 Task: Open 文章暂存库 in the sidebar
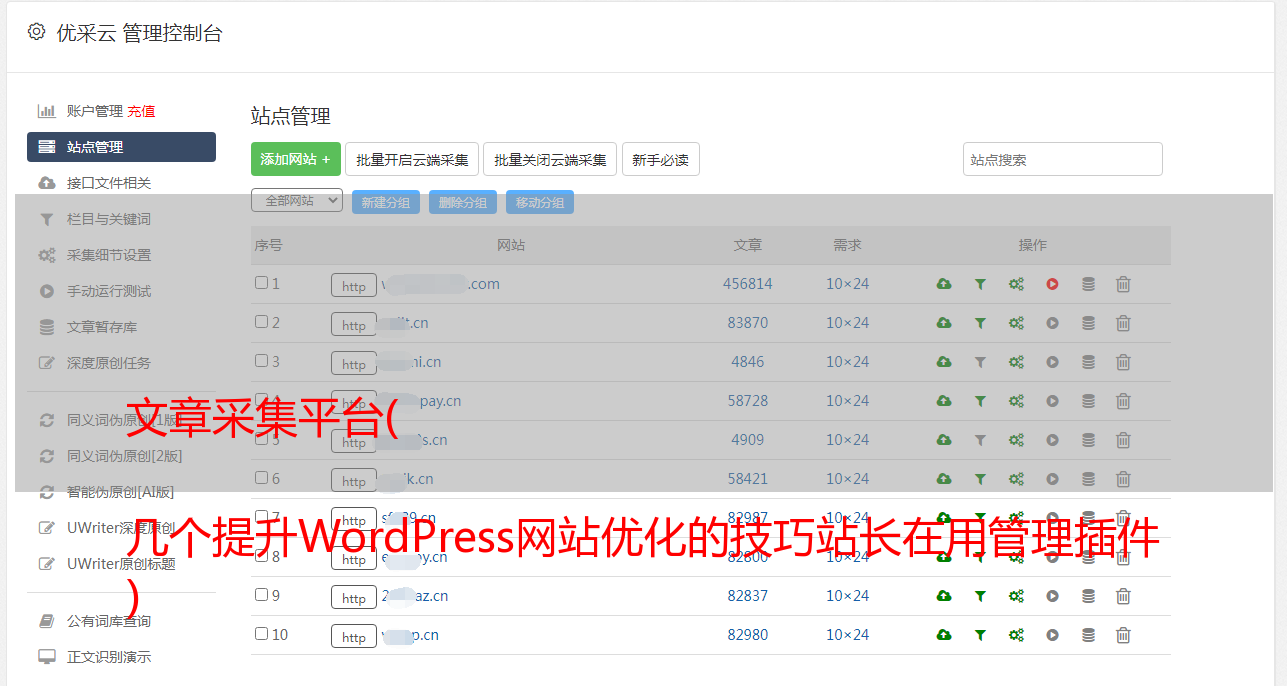point(101,327)
